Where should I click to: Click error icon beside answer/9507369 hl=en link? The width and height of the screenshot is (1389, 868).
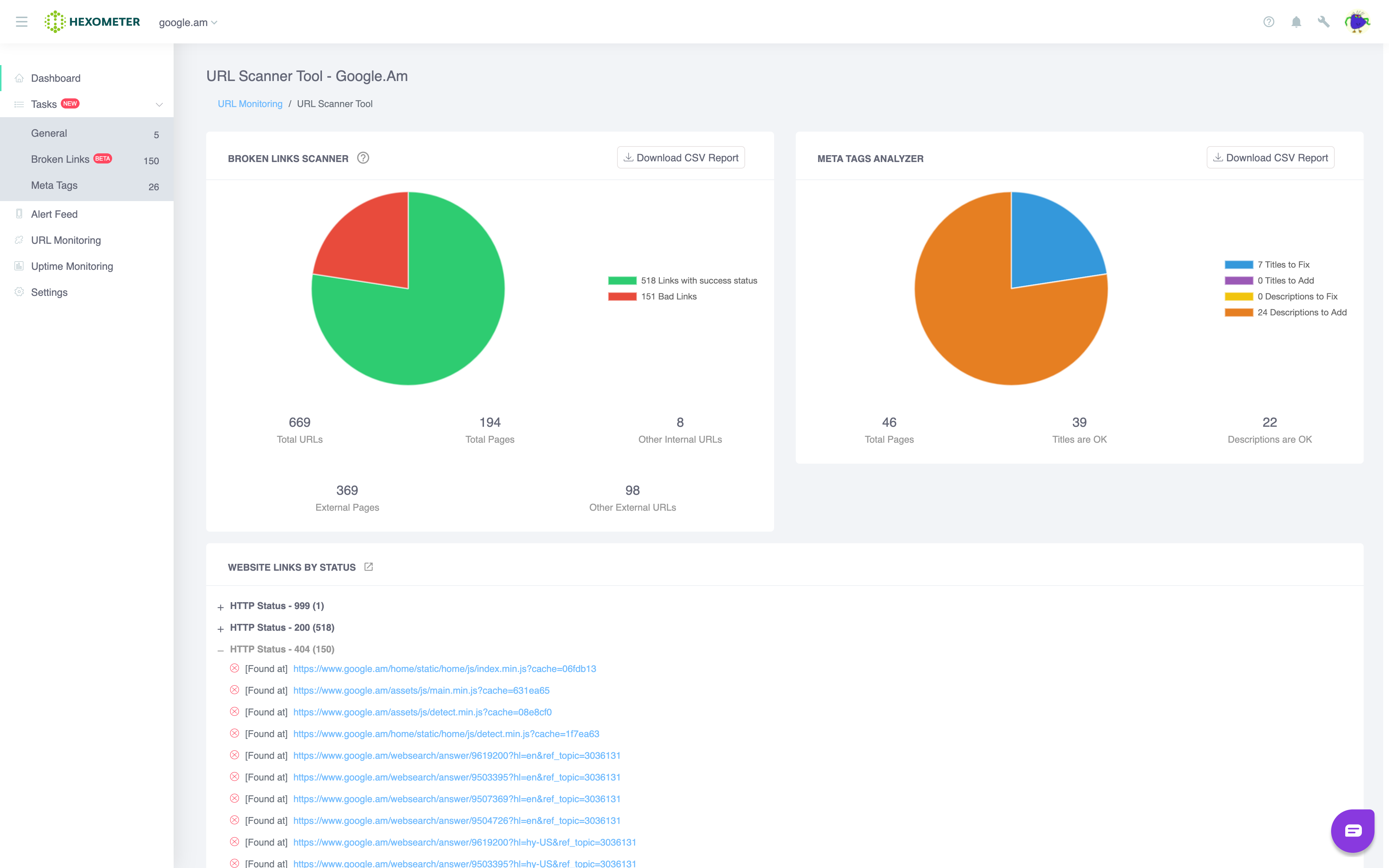pyautogui.click(x=234, y=799)
